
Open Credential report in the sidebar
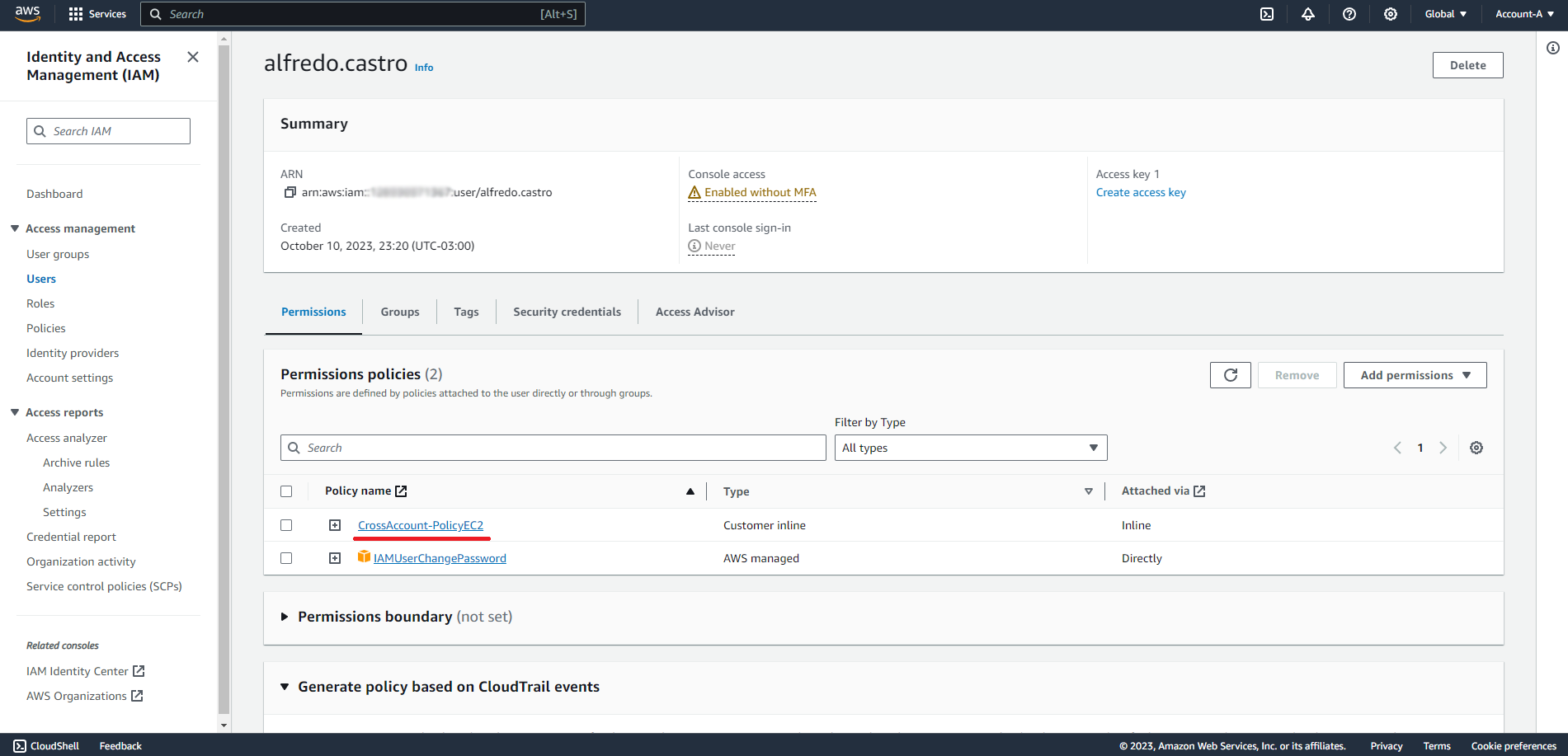point(71,537)
